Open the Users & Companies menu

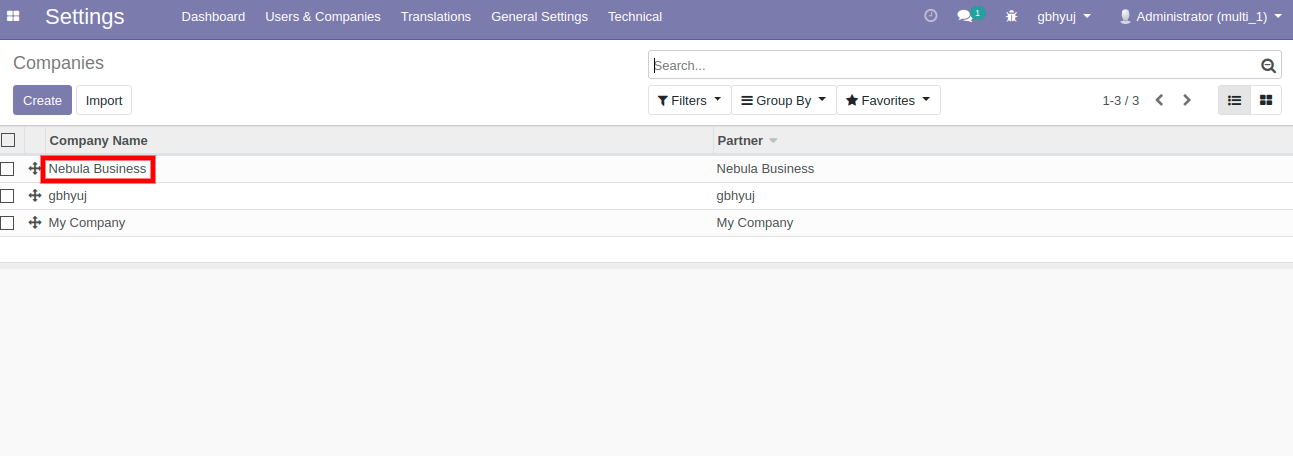click(x=322, y=17)
